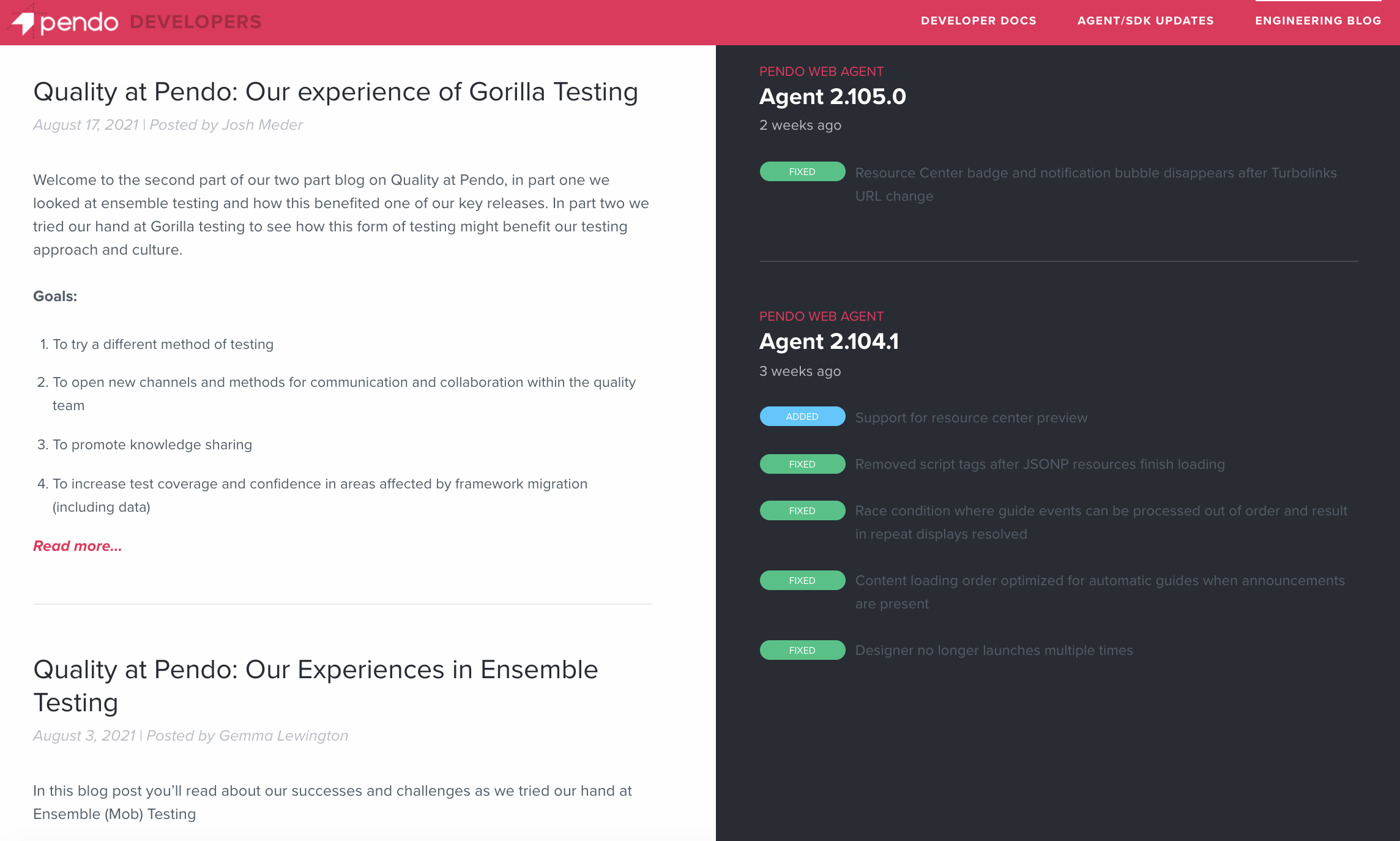Click Support for resource center preview text
This screenshot has height=841, width=1400.
coord(971,418)
